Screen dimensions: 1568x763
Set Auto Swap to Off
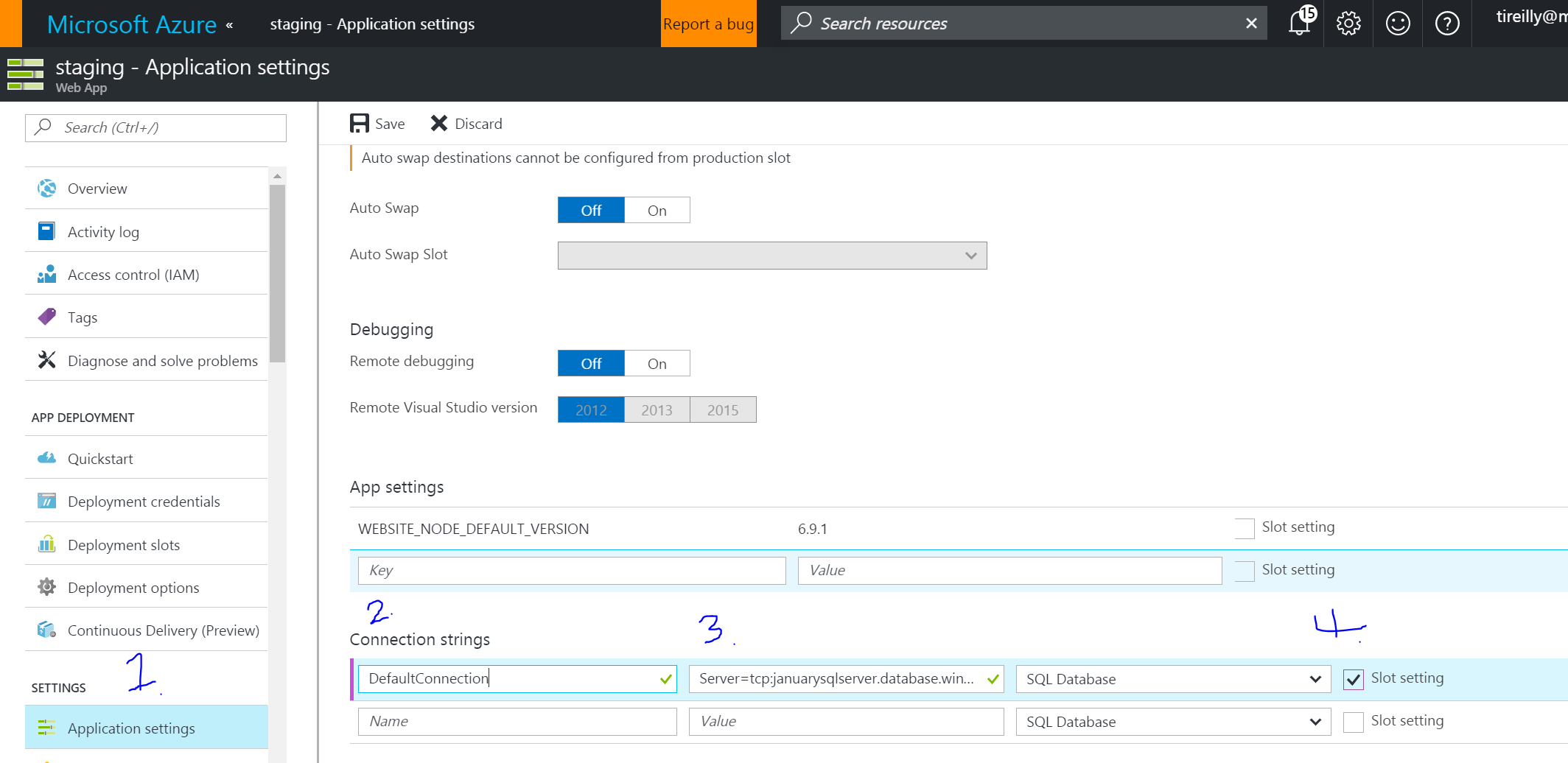(591, 210)
